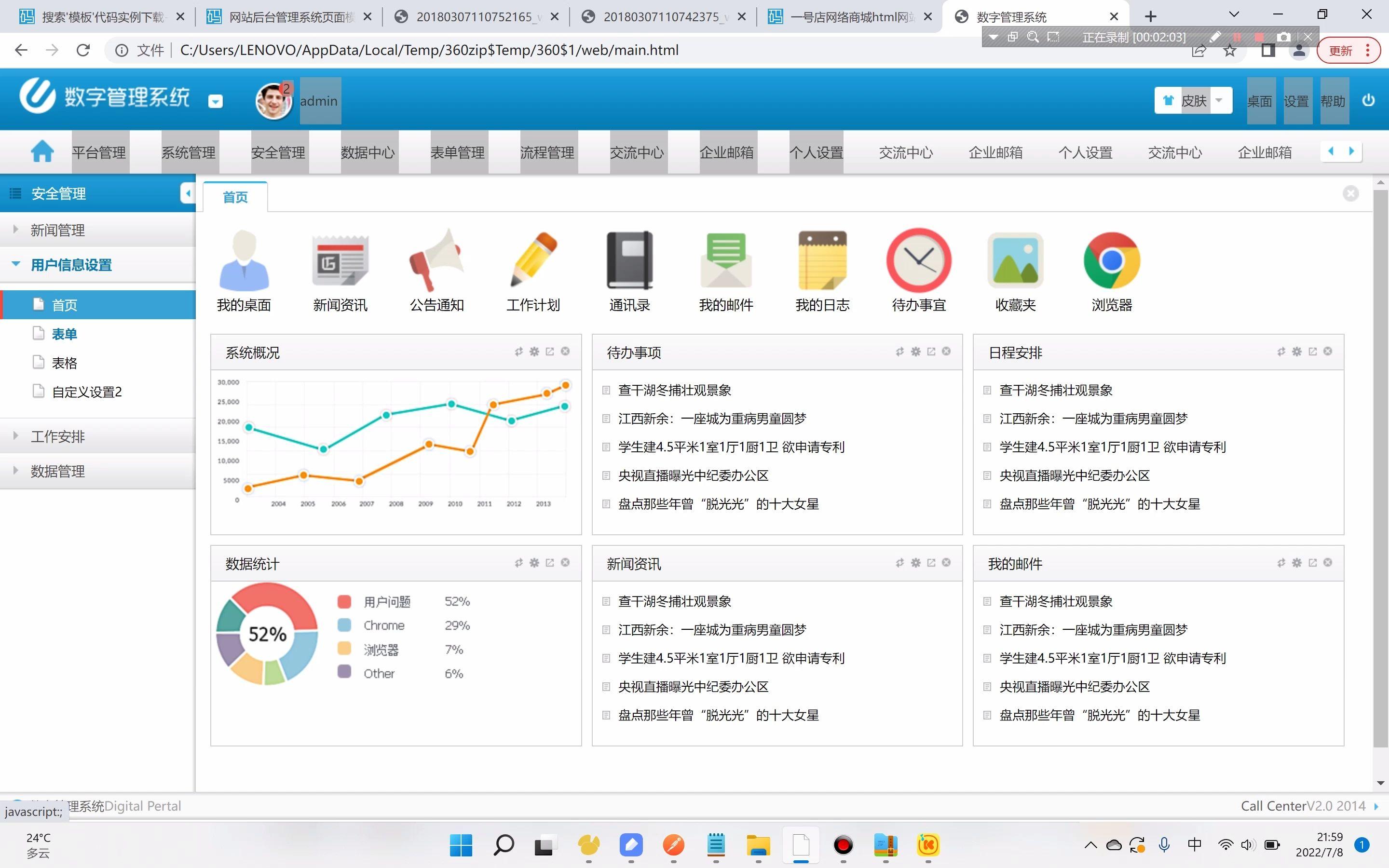Close all tabs with gray X button
1389x868 pixels.
pos(1350,193)
